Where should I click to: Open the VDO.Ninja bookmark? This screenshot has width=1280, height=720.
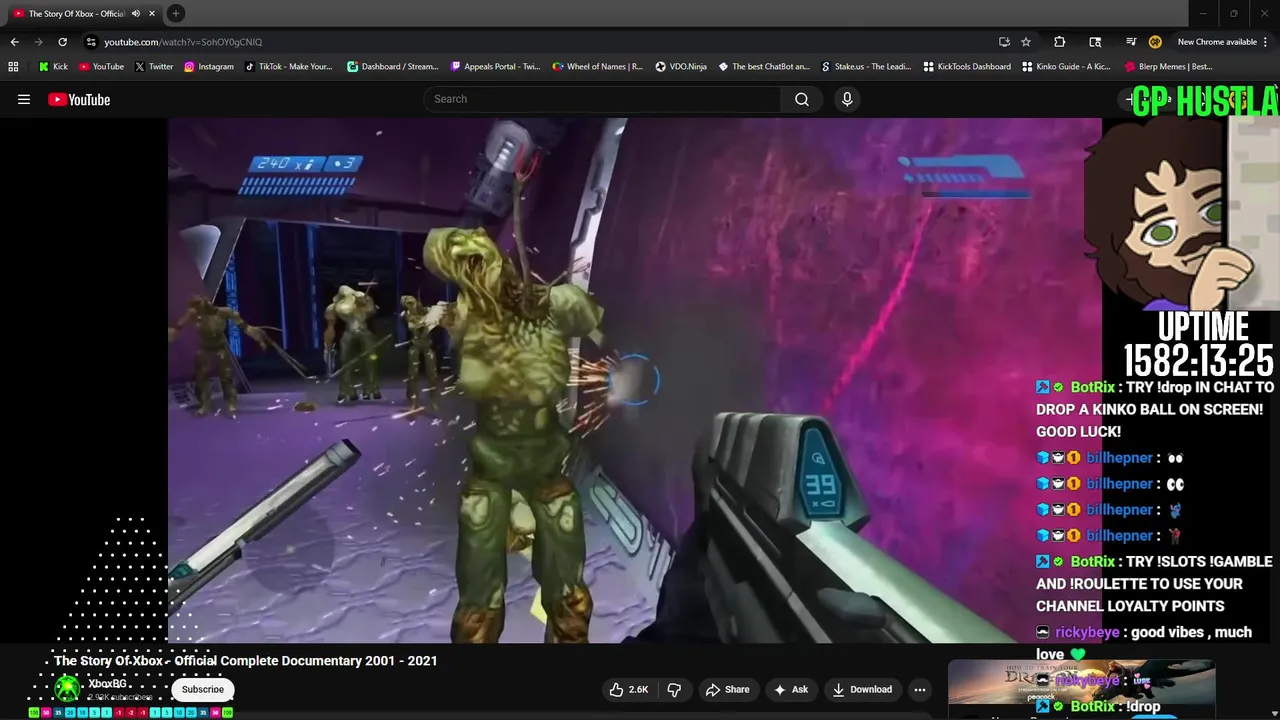(681, 67)
